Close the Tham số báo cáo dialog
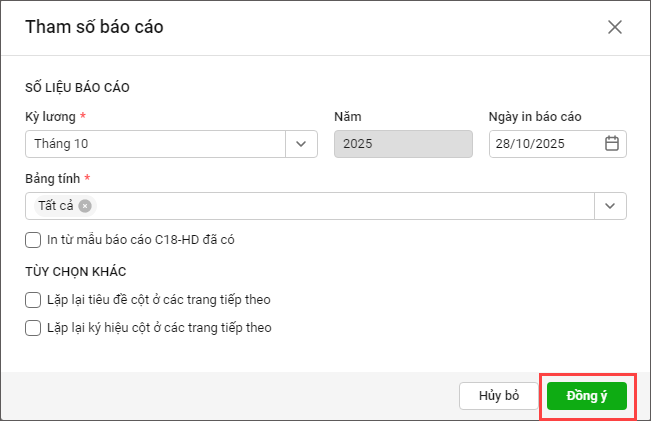This screenshot has width=651, height=421. point(615,27)
